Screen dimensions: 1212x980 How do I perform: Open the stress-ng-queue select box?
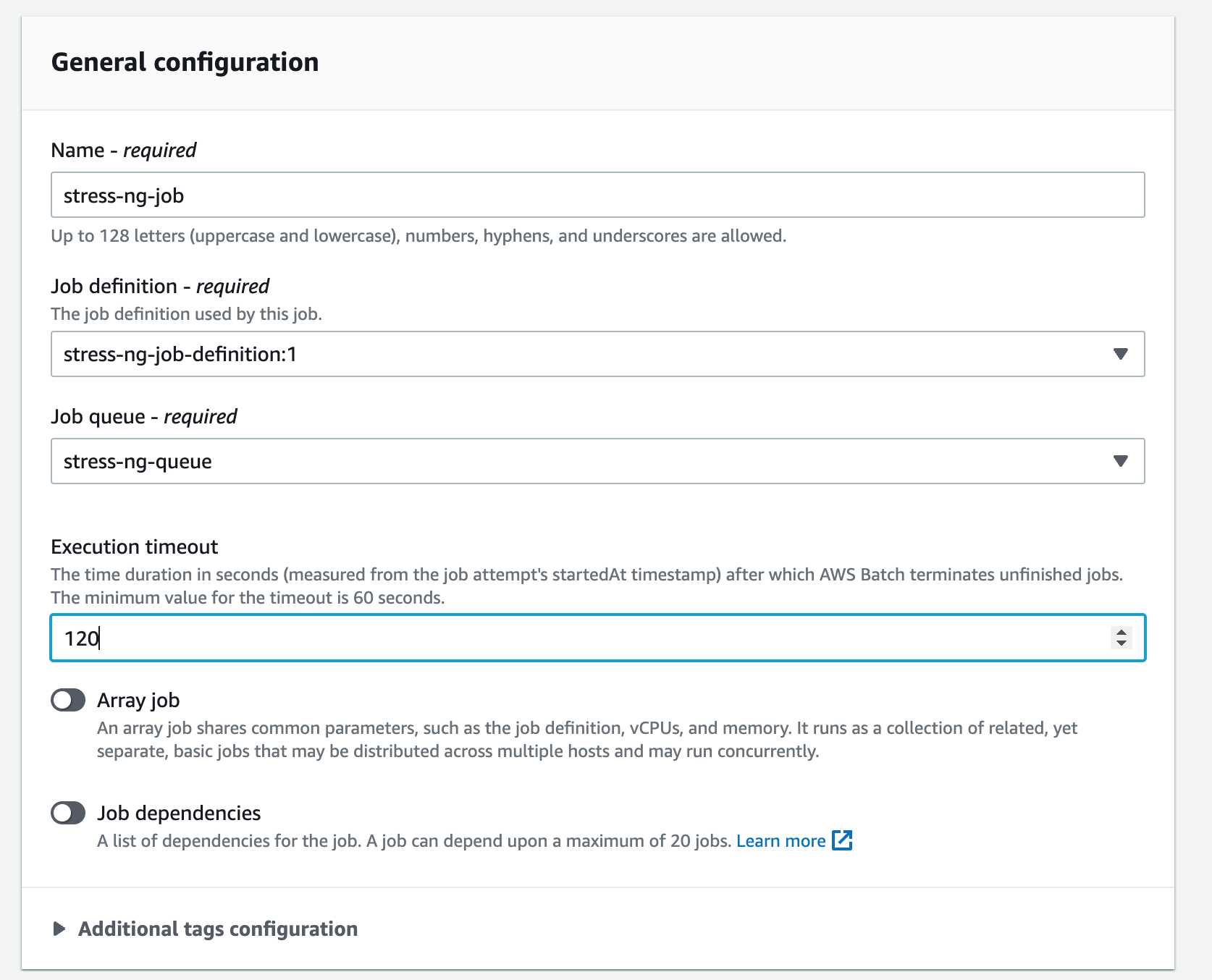597,461
